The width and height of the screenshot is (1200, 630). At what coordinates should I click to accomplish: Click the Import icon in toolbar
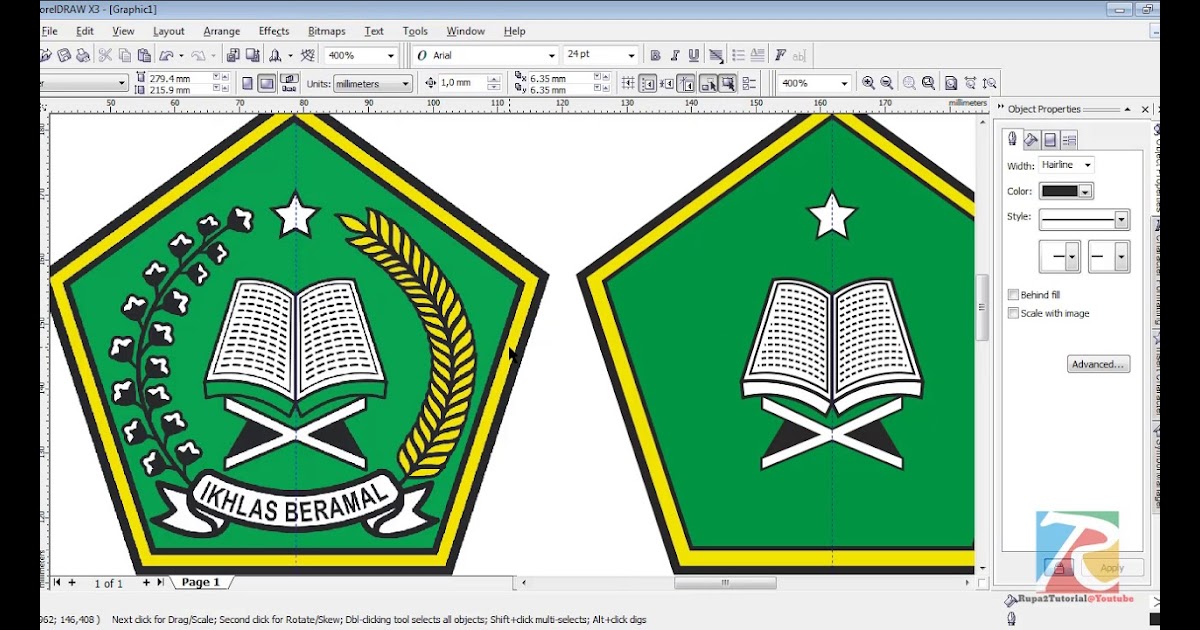click(232, 56)
